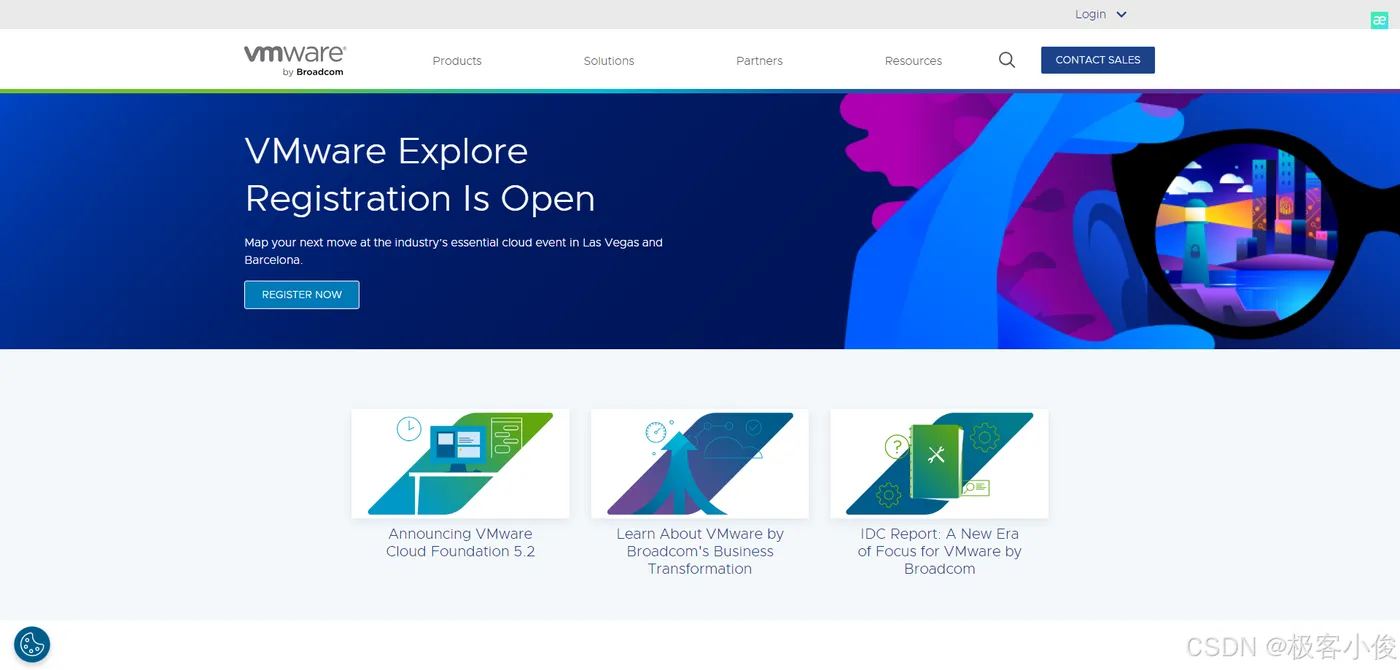Click the sunglasses hero banner artwork
The width and height of the screenshot is (1400, 670).
click(1120, 221)
